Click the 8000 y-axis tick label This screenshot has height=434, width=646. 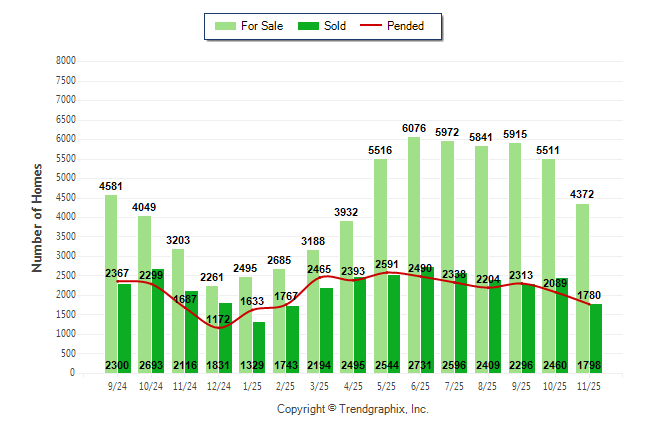pyautogui.click(x=65, y=61)
